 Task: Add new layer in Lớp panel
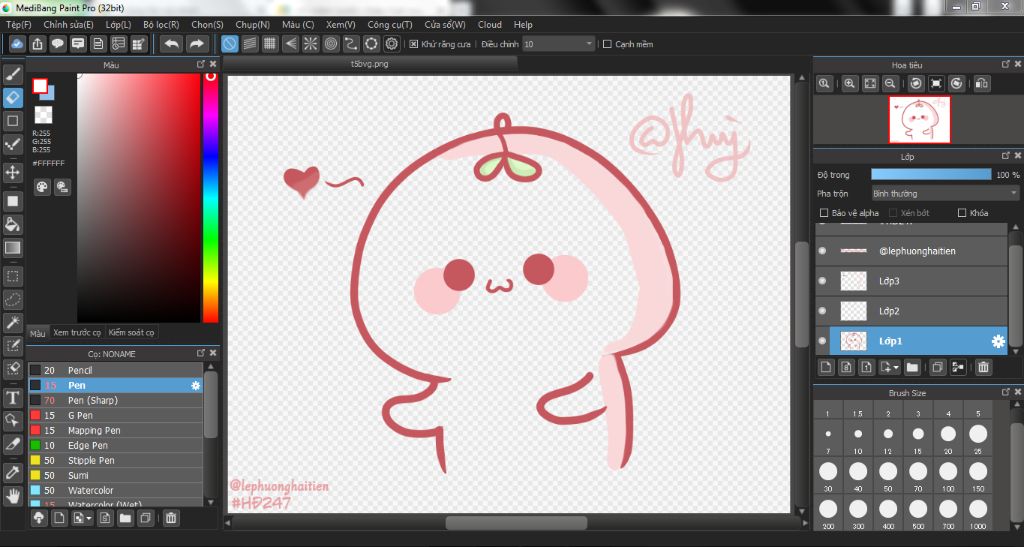(826, 367)
